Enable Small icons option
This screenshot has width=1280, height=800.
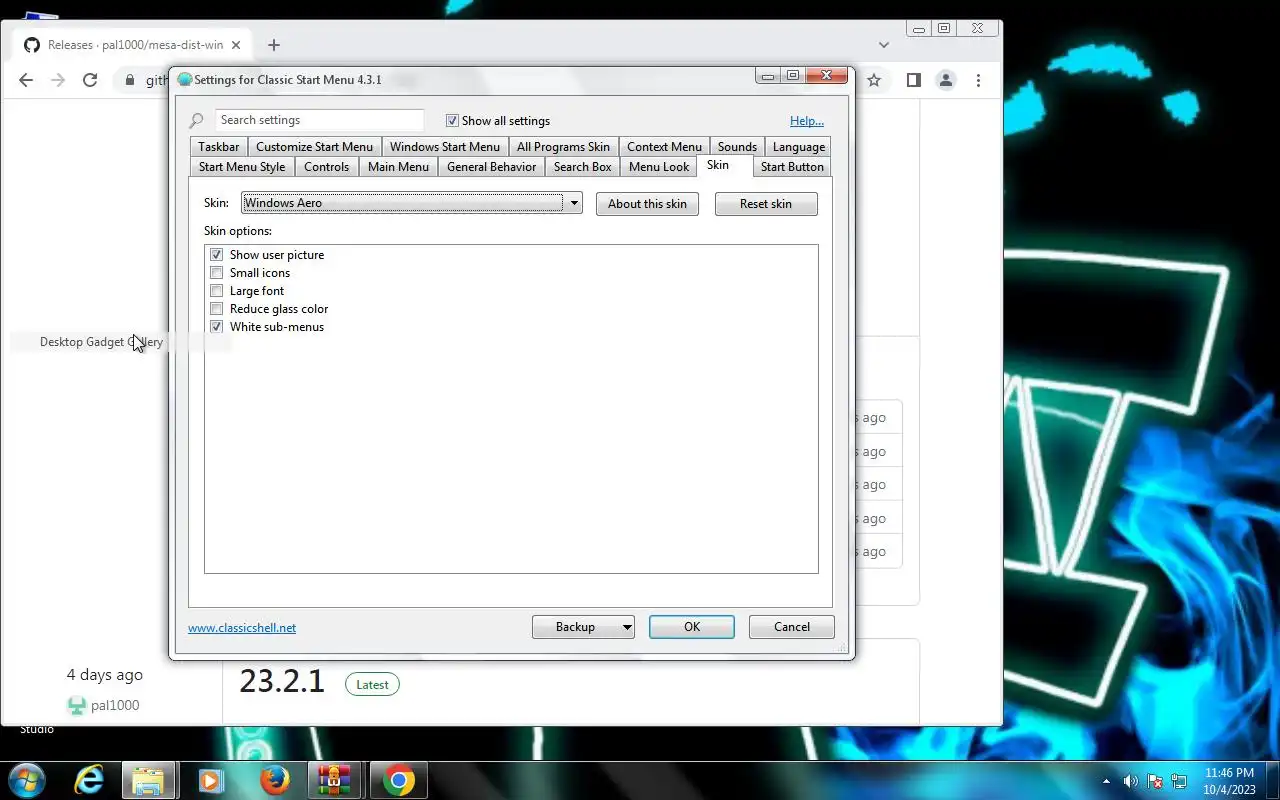tap(216, 273)
